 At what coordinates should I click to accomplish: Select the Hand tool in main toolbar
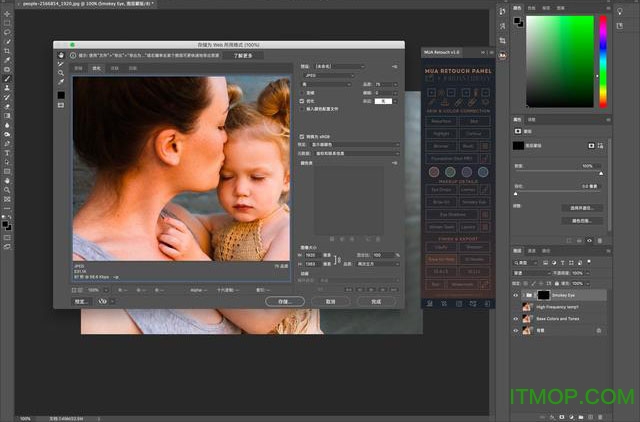click(x=7, y=181)
